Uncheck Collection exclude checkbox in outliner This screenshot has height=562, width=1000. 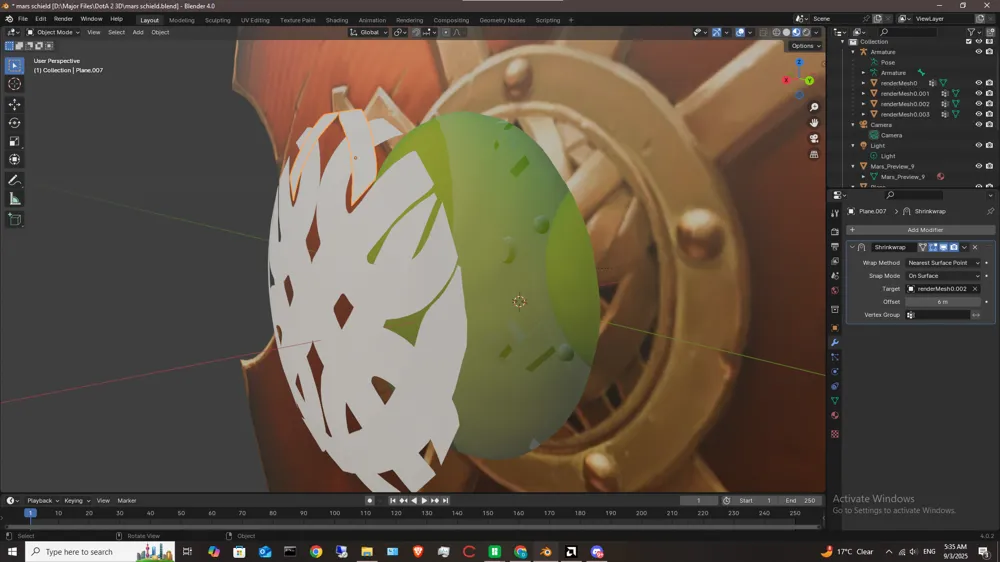click(968, 41)
